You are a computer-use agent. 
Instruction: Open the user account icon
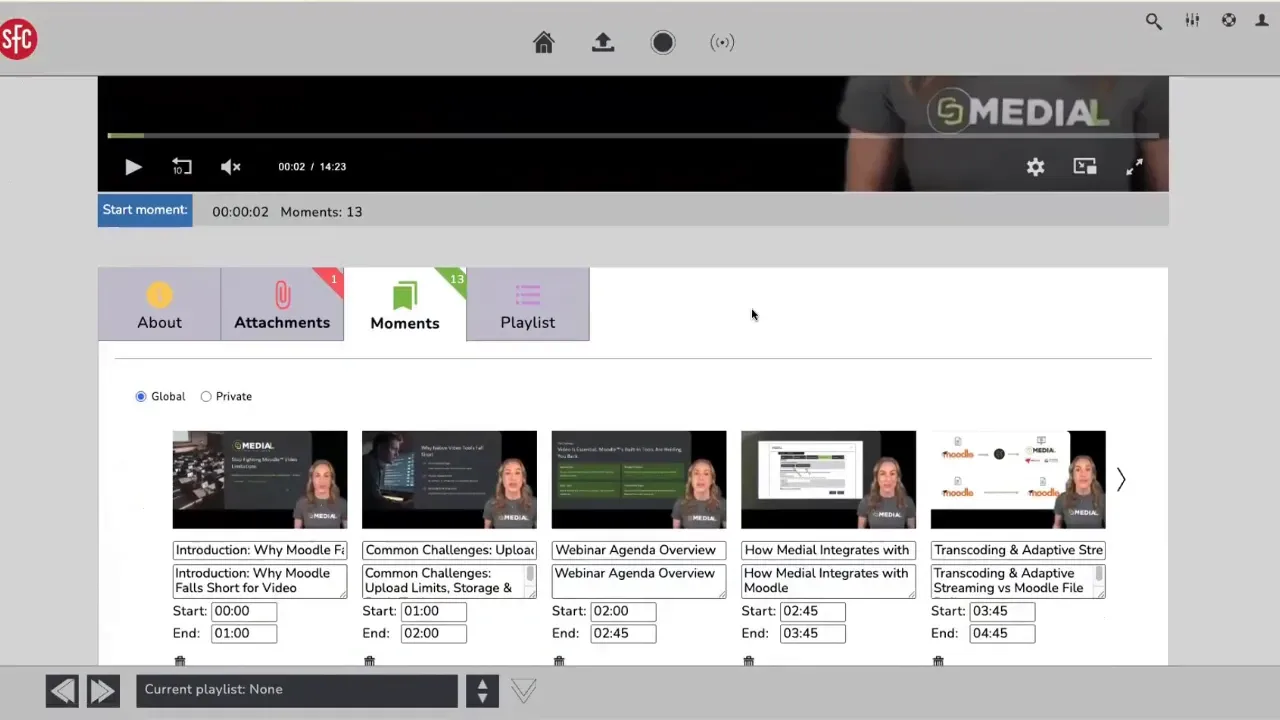[1262, 20]
